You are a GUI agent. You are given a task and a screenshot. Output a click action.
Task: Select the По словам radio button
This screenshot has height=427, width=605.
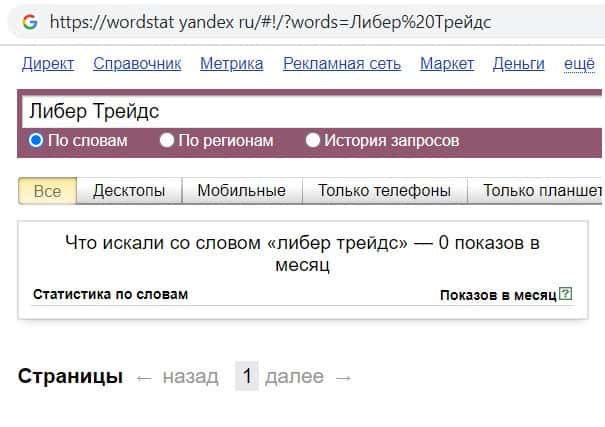(36, 140)
